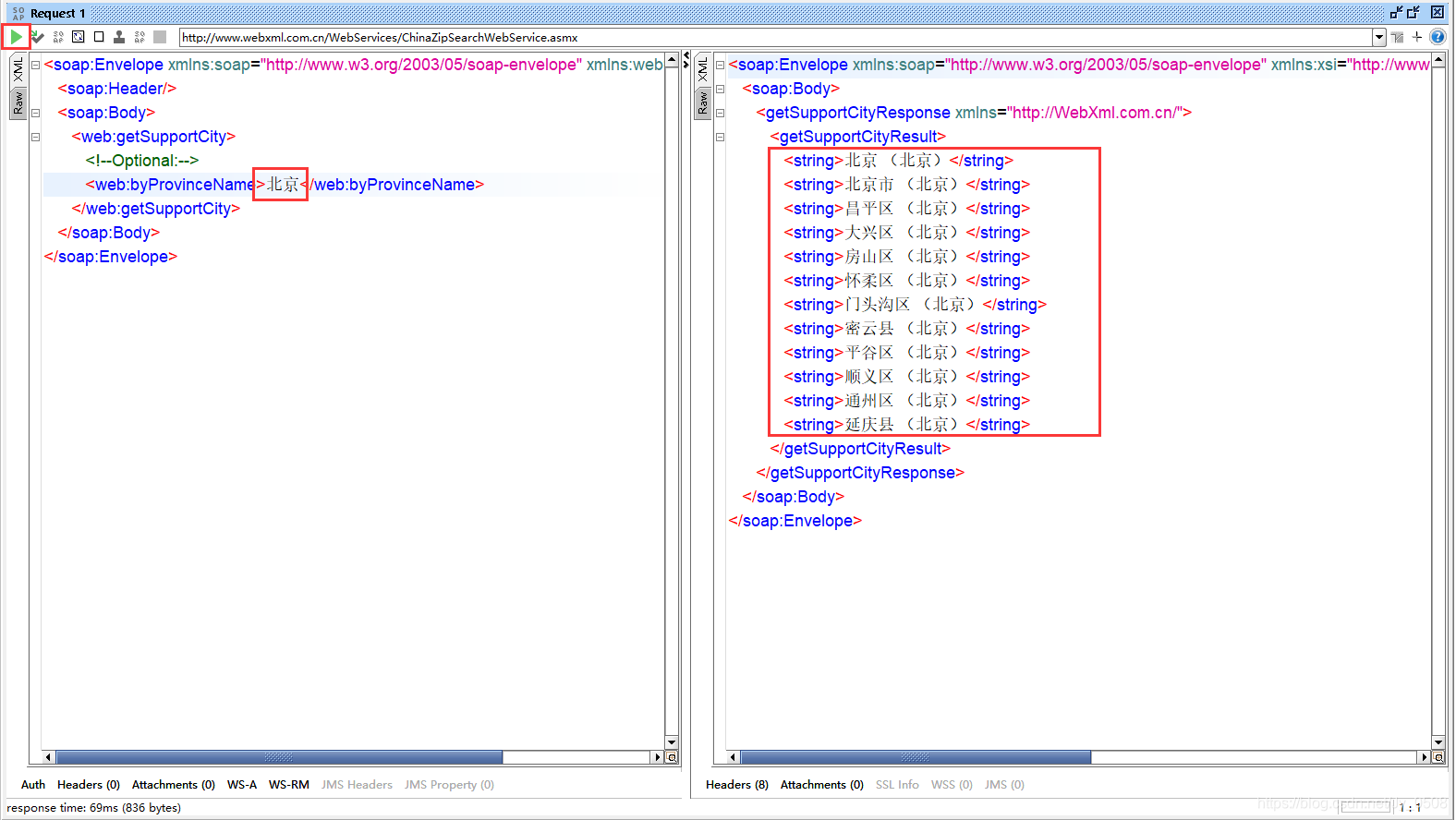Collapse the getSupportCityResponse node
The image size is (1456, 820).
(720, 113)
